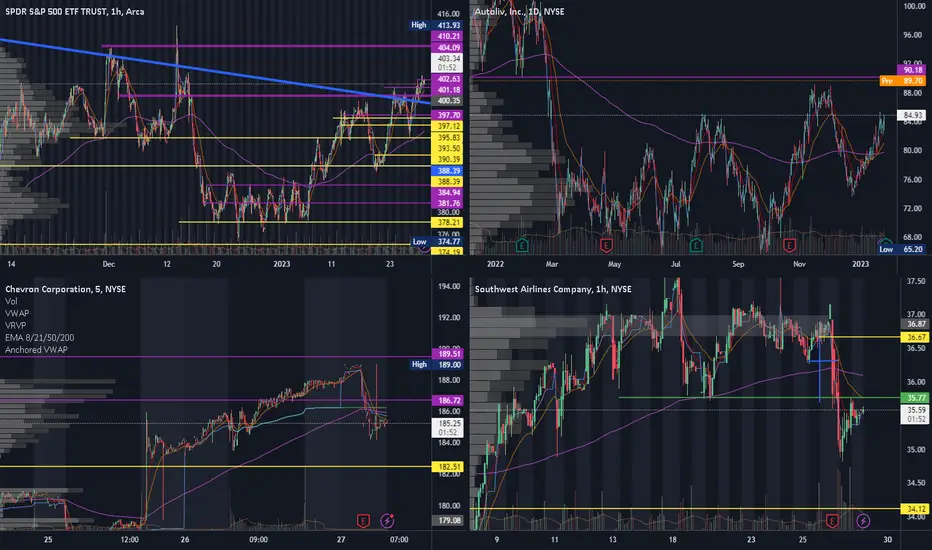932x550 pixels.
Task: Select the SPDR S&P 500 ETF TRUST chart title
Action: click(74, 11)
